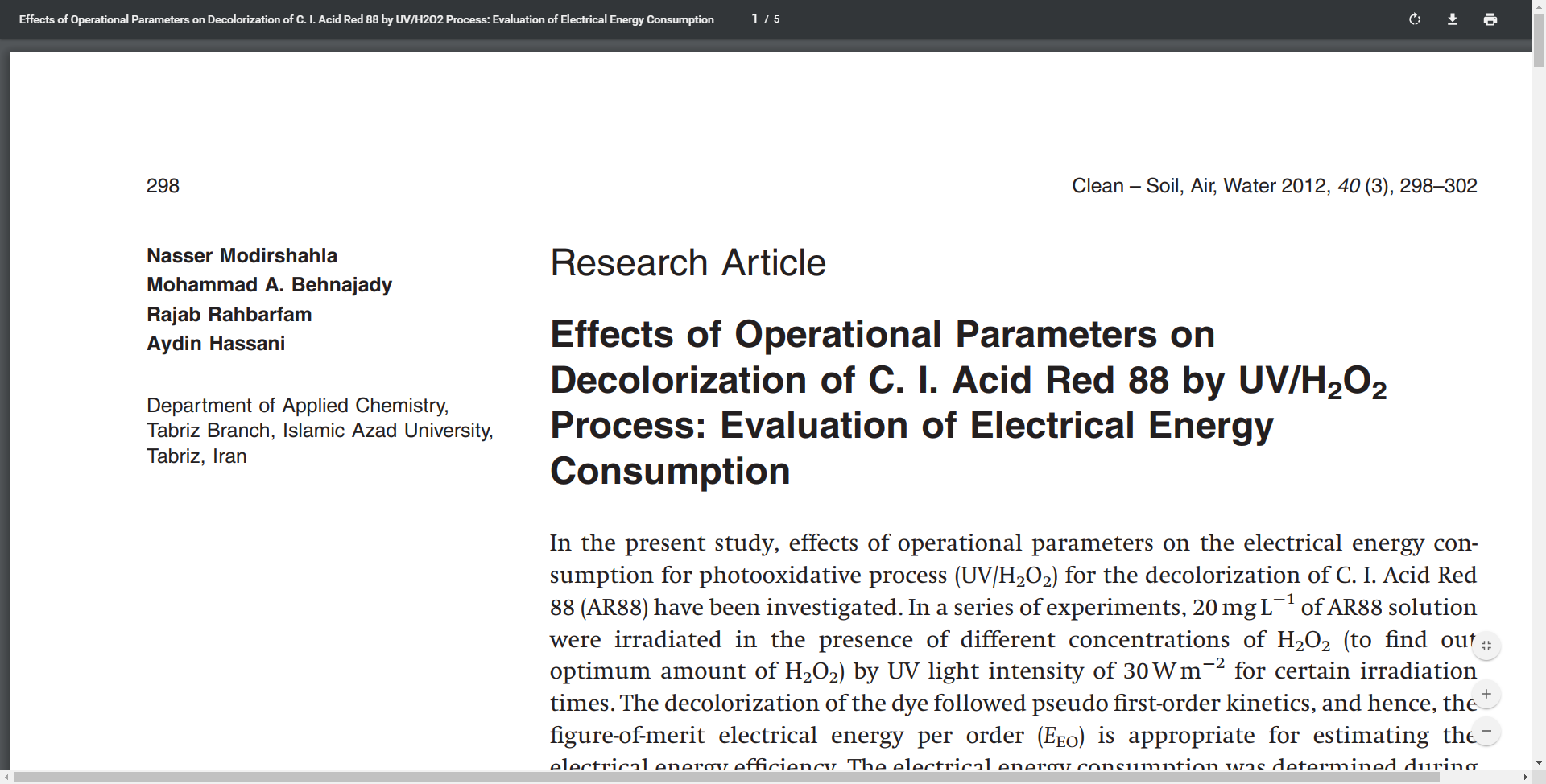1546x784 pixels.
Task: Click the down arrow on the vertical scrollbar
Action: 1539,763
